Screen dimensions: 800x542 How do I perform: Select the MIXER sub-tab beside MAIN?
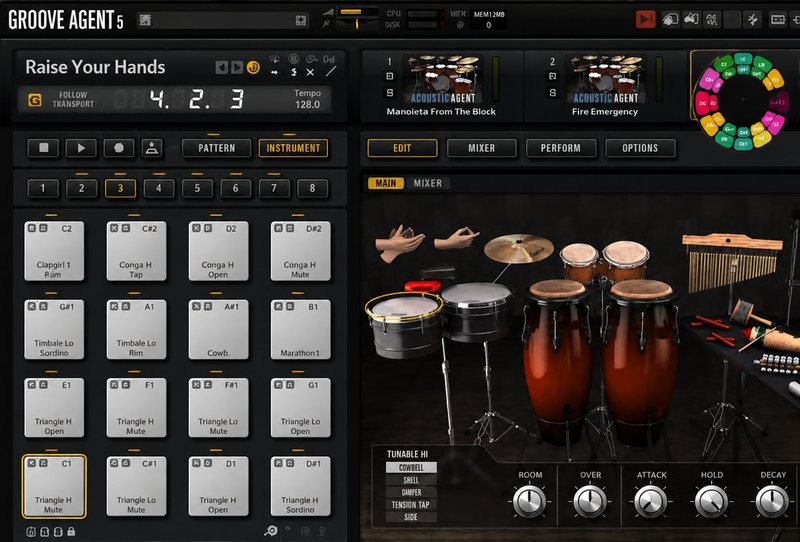(428, 183)
